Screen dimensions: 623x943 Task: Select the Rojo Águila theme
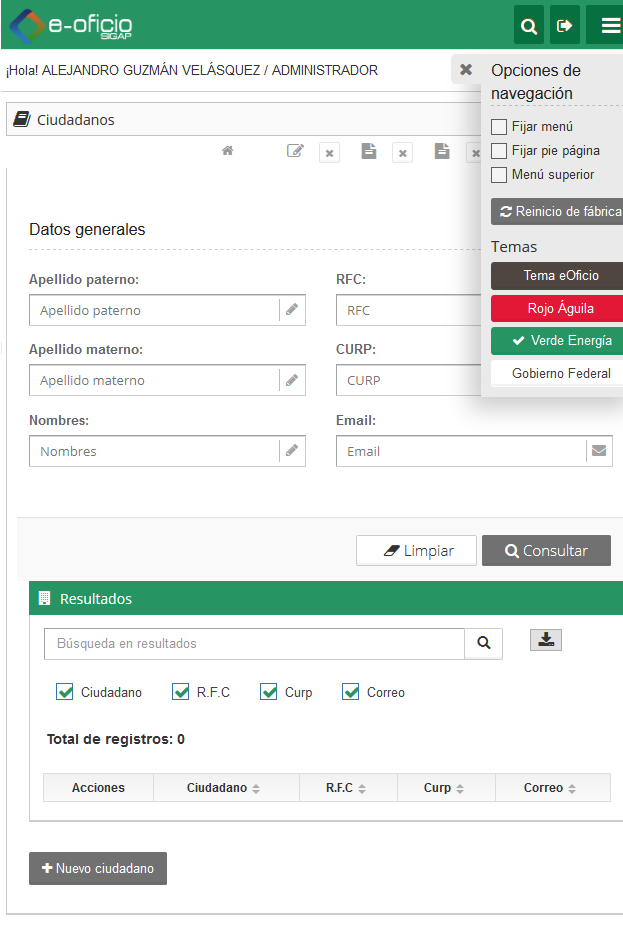[557, 309]
